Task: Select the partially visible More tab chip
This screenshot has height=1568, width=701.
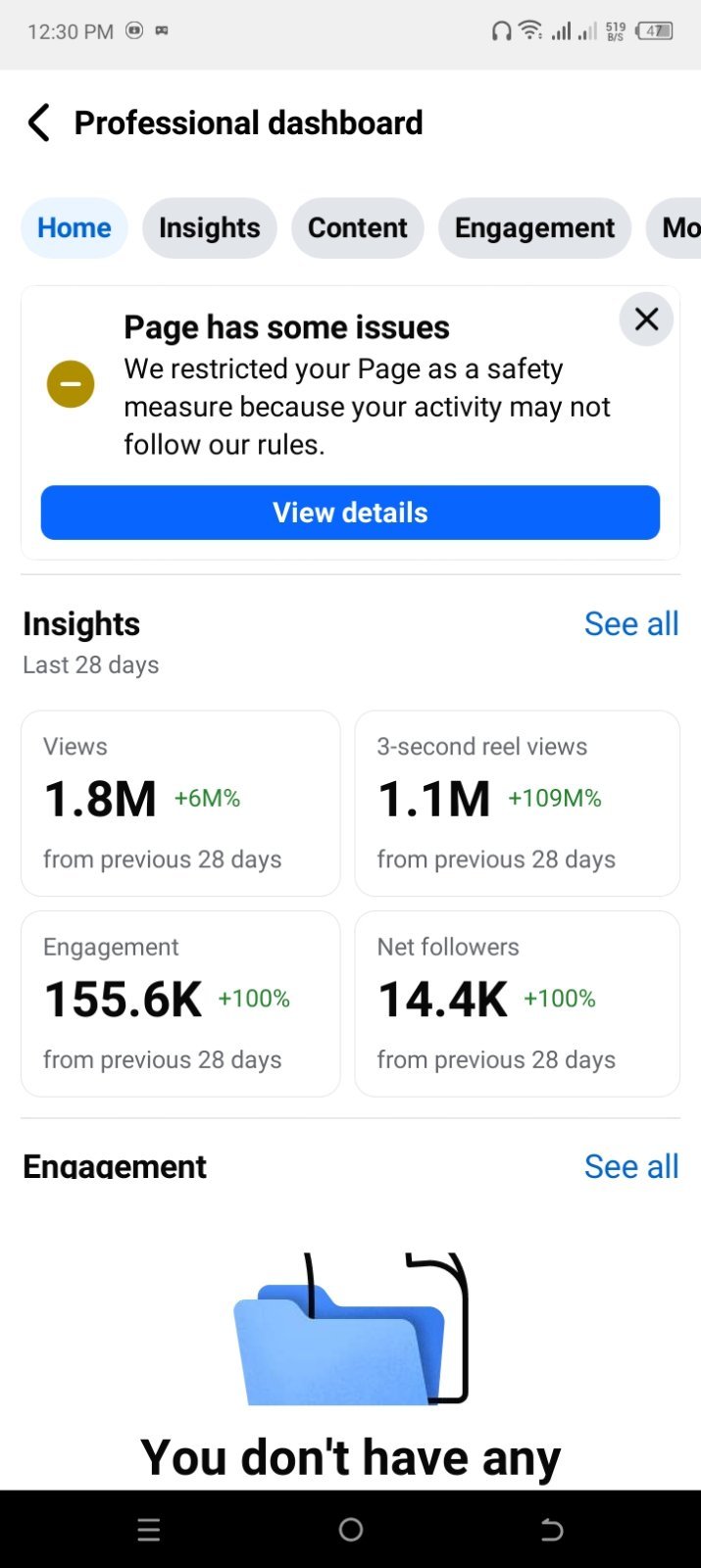Action: click(675, 228)
